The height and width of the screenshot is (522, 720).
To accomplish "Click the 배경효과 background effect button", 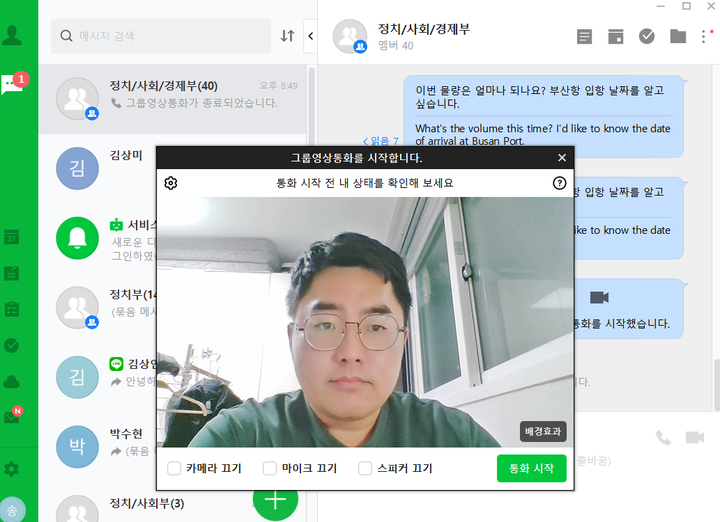I will tap(543, 432).
